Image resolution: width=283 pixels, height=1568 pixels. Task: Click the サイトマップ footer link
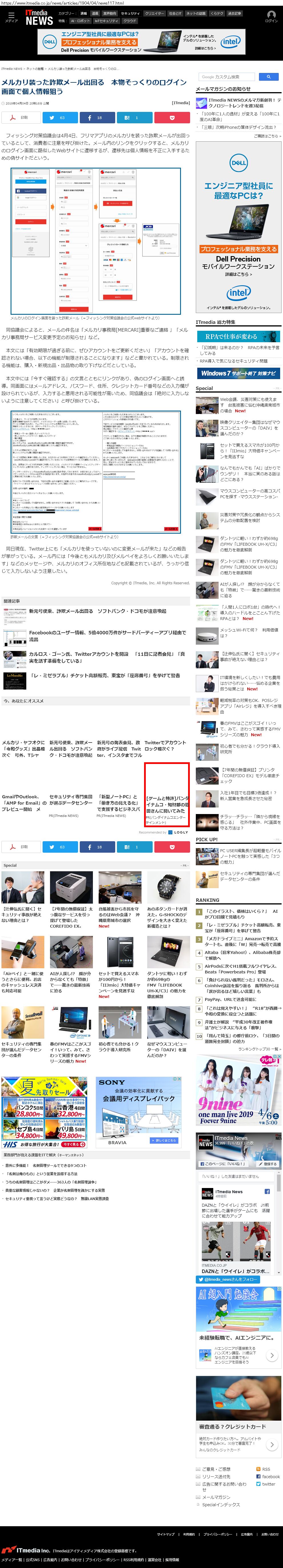tap(166, 1534)
